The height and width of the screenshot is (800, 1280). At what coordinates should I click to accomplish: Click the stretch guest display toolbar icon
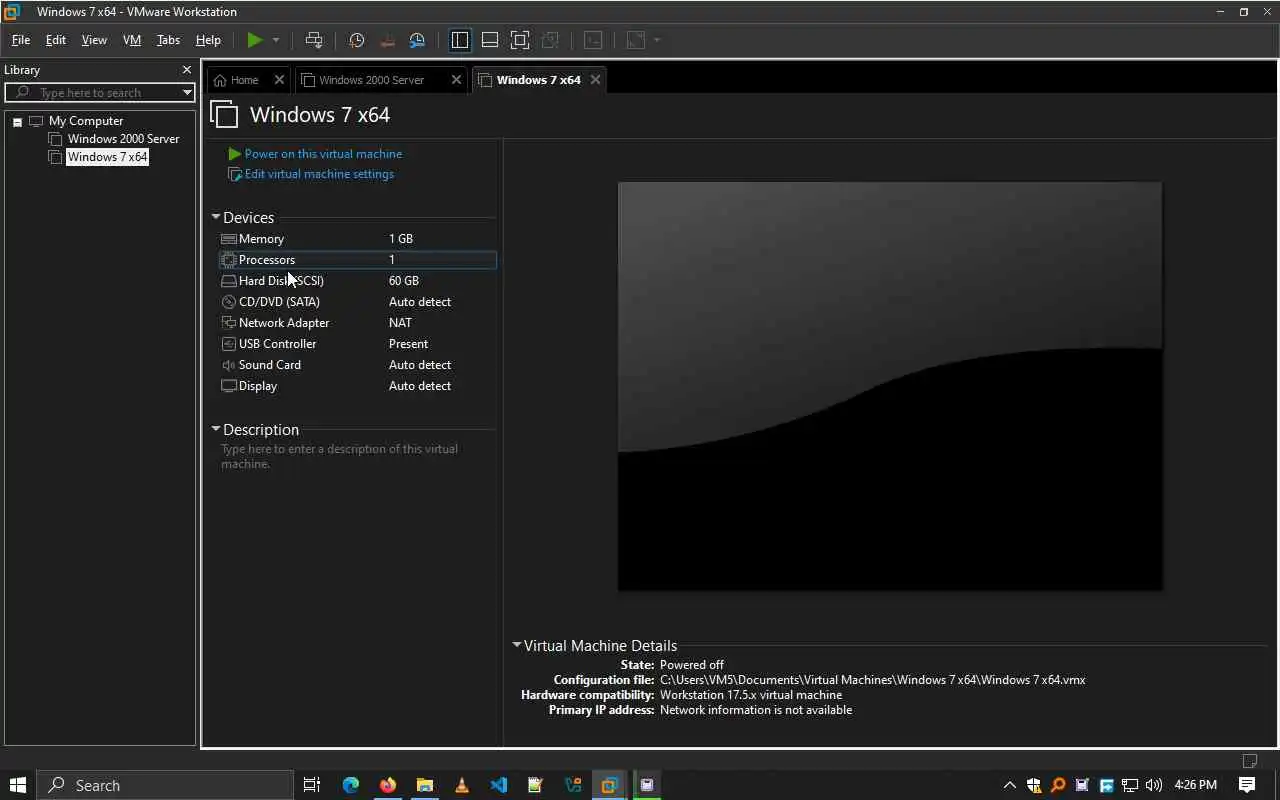[x=636, y=40]
